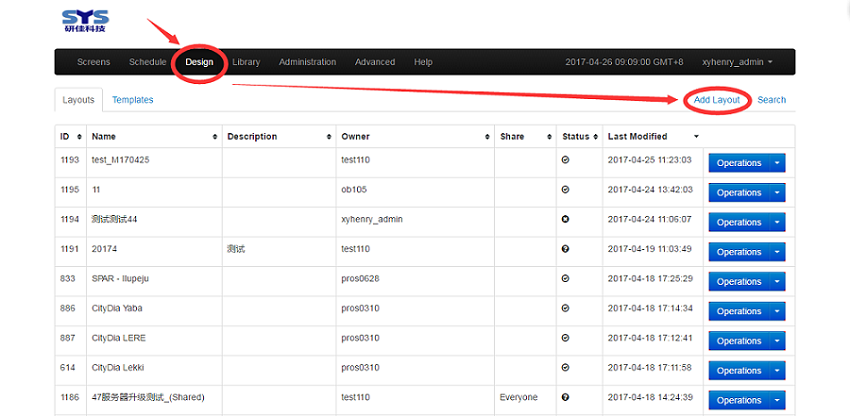Open xyhenry_admin user menu dropdown

[x=737, y=62]
